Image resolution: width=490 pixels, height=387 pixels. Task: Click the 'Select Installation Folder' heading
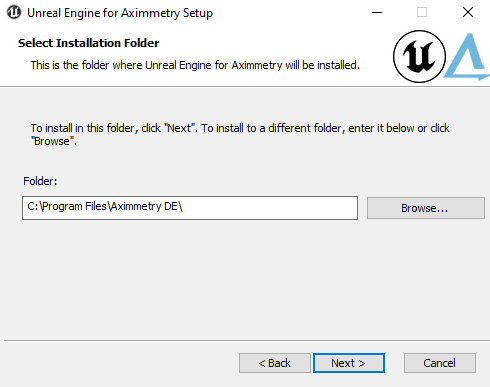tap(88, 43)
